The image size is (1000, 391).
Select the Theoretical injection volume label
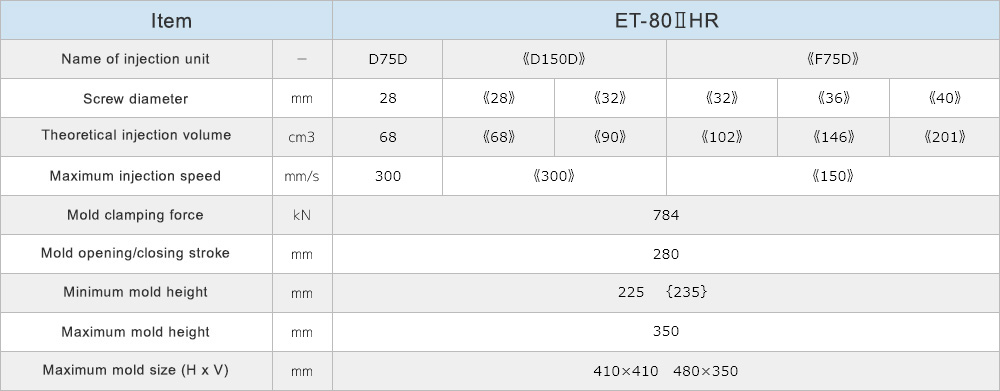(136, 137)
